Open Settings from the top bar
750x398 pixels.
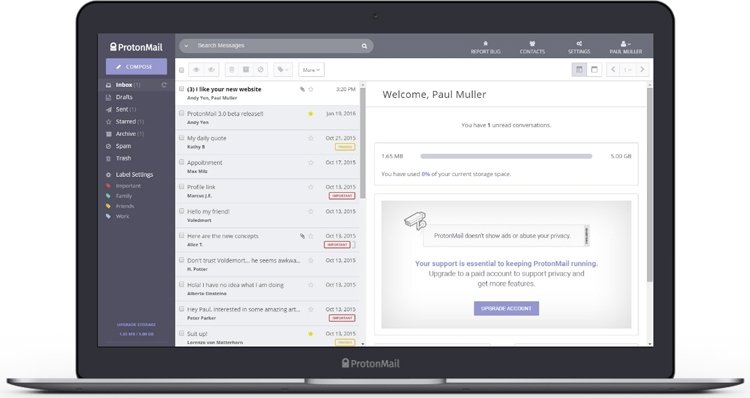click(579, 47)
